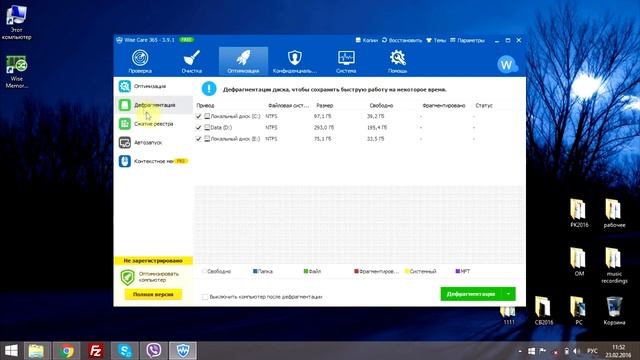
Task: Click Восстановить in title bar
Action: 402,40
